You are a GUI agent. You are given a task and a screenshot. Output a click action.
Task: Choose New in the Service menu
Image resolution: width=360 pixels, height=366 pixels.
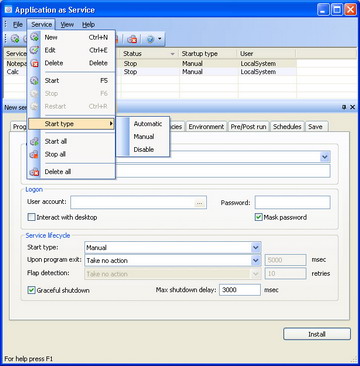(x=71, y=37)
